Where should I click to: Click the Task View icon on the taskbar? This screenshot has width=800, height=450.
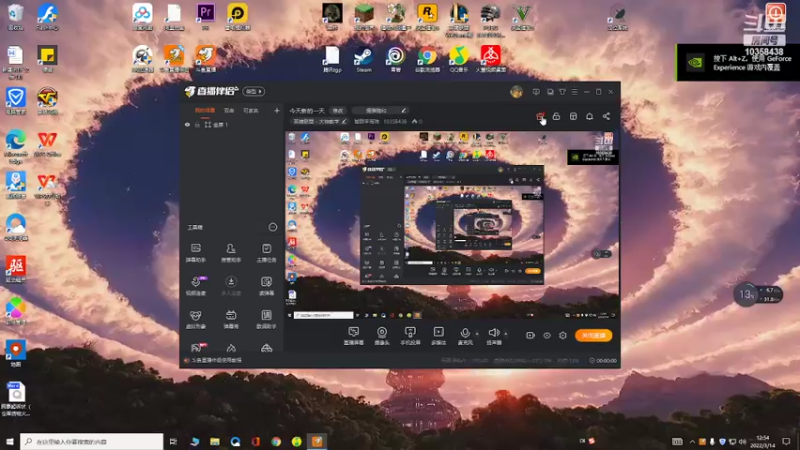coord(173,441)
